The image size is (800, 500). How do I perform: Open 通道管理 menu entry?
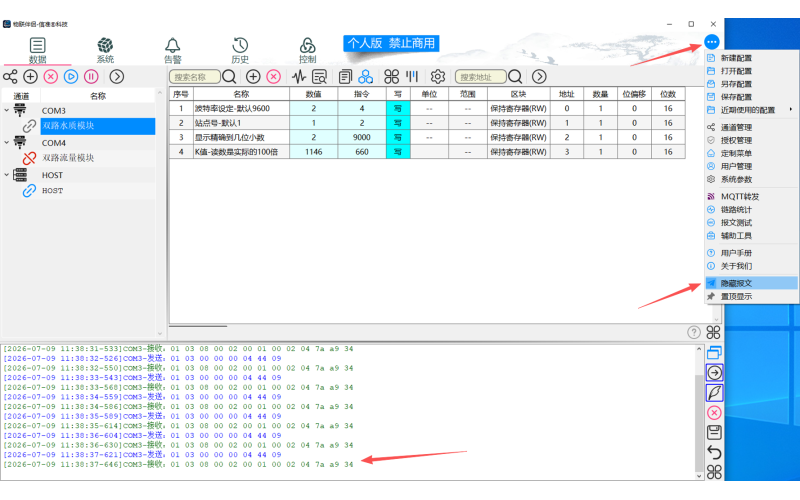point(751,128)
